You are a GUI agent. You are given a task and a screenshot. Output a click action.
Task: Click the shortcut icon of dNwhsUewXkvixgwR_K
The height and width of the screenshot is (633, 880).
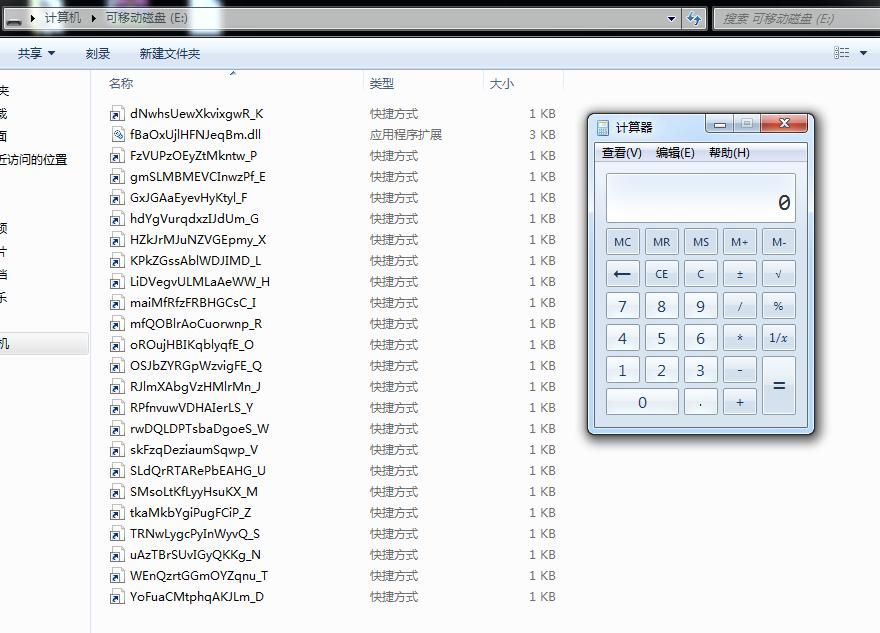click(117, 114)
